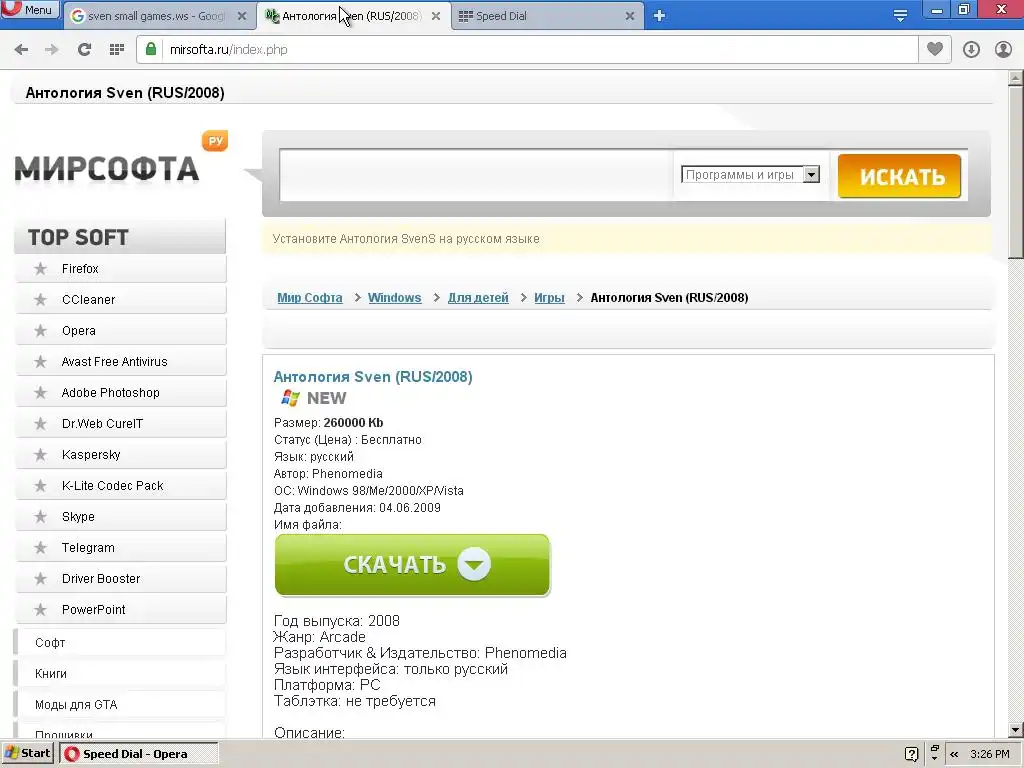Screen dimensions: 1024x768
Task: Open the downloads icon in the toolbar
Action: pyautogui.click(x=971, y=50)
